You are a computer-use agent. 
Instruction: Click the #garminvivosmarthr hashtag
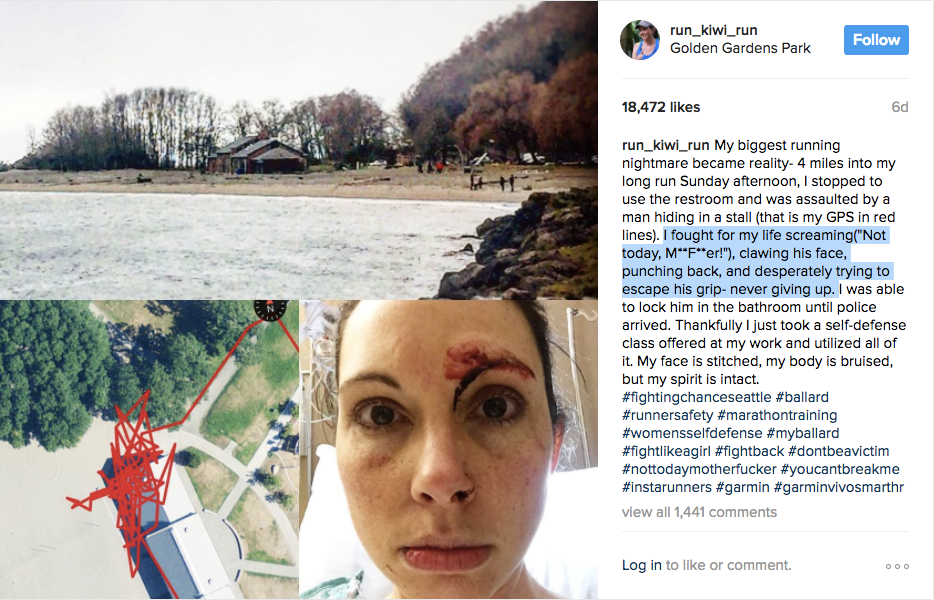[839, 487]
